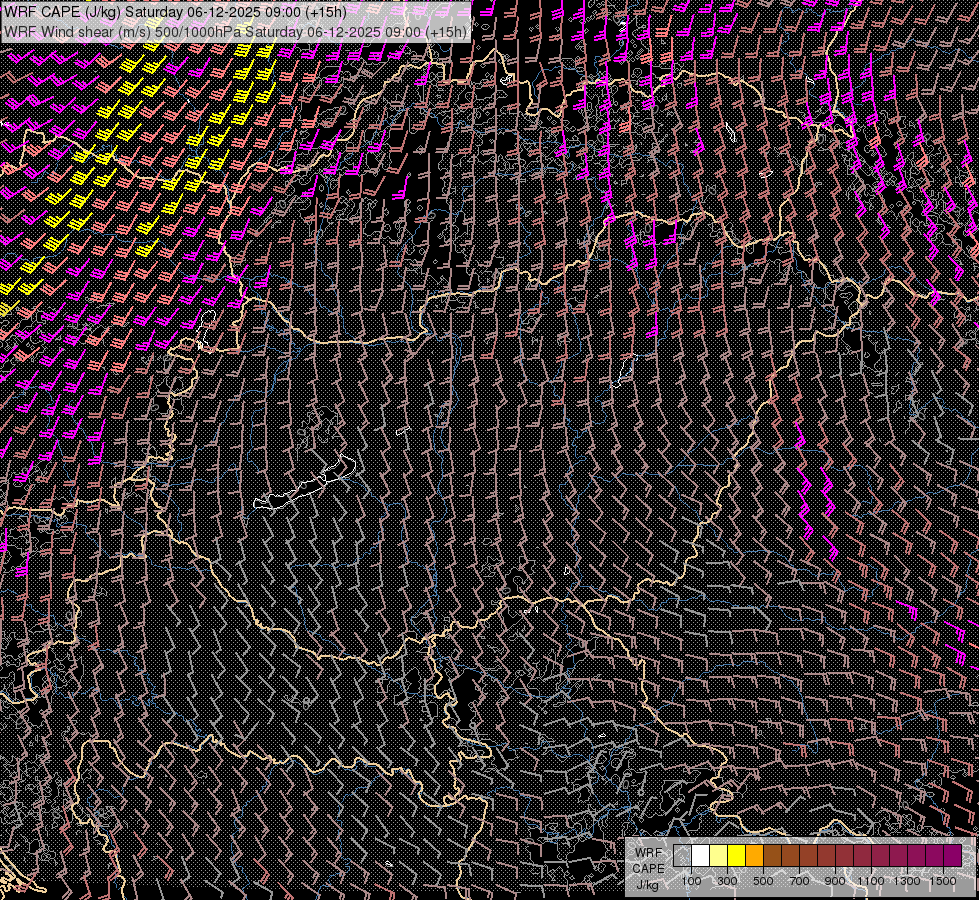
Task: Click the 300 tick label on the legend
Action: [x=727, y=881]
